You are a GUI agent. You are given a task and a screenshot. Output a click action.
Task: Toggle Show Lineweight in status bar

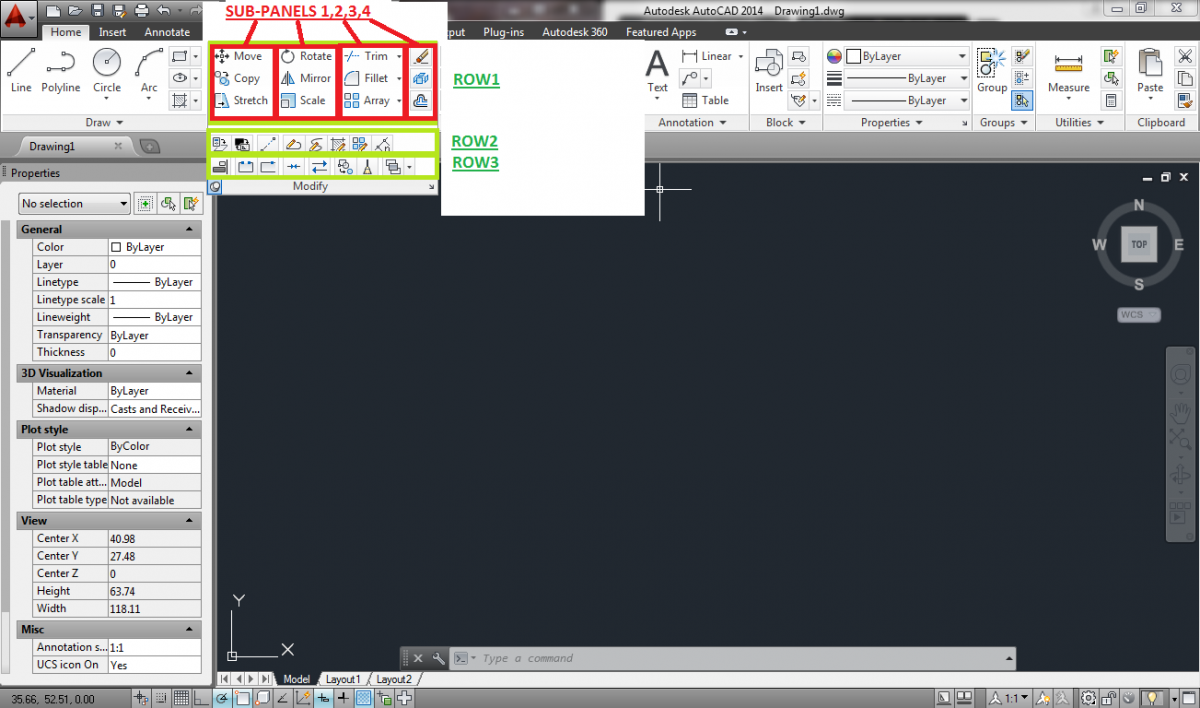tap(343, 698)
